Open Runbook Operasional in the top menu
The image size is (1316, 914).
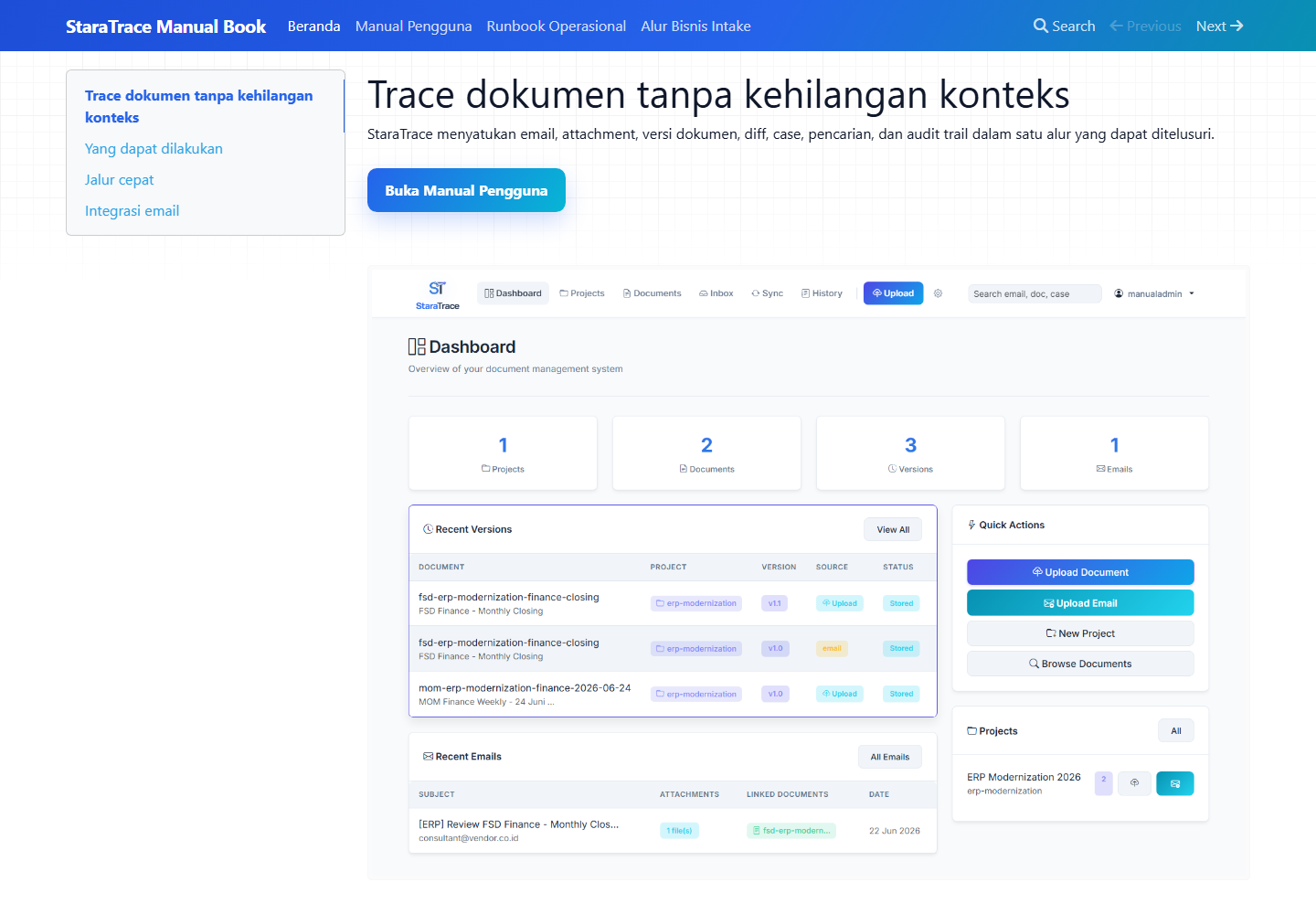(x=556, y=26)
